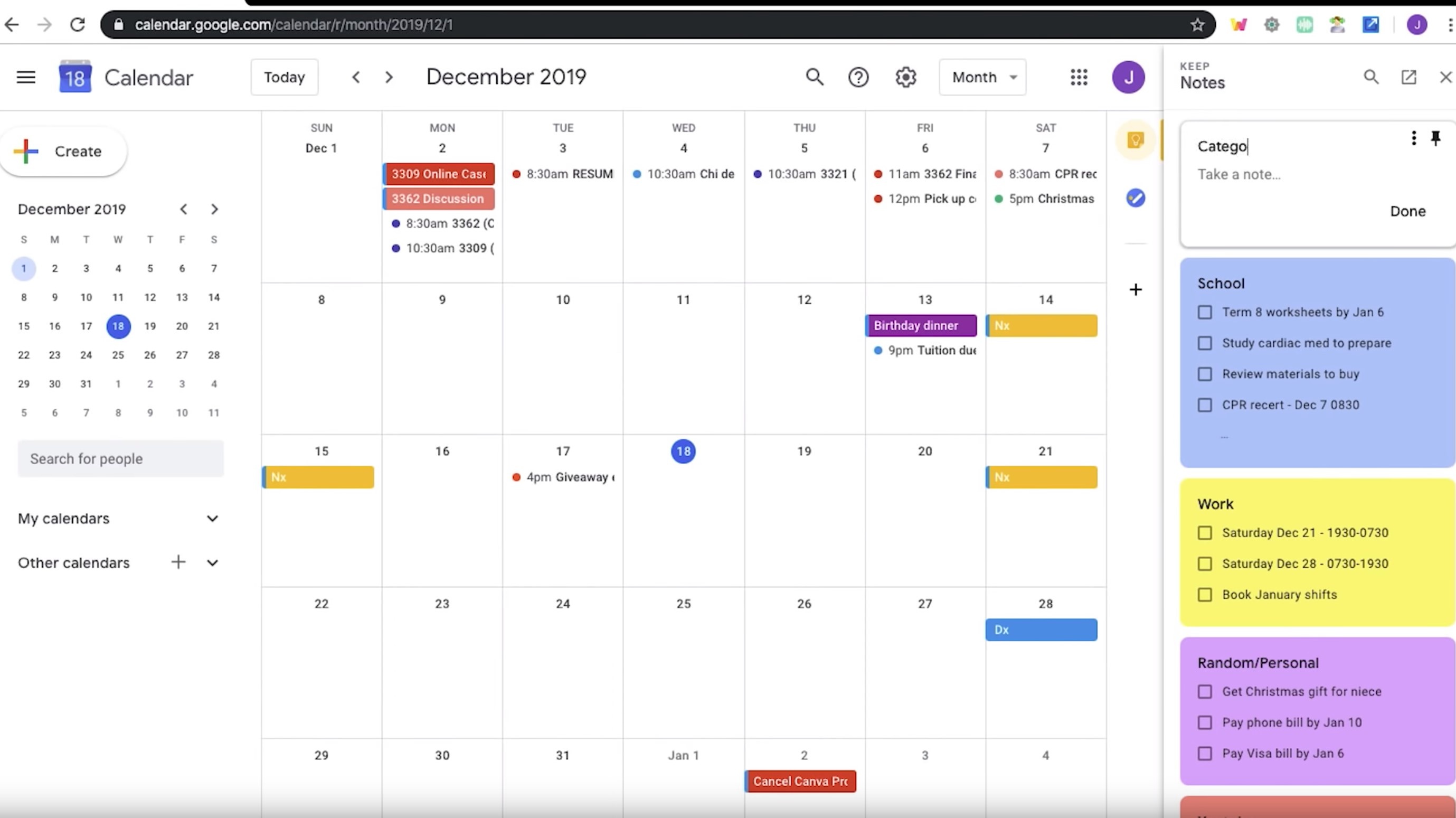Open Keep in a new tab
This screenshot has height=818, width=1456.
click(x=1408, y=77)
